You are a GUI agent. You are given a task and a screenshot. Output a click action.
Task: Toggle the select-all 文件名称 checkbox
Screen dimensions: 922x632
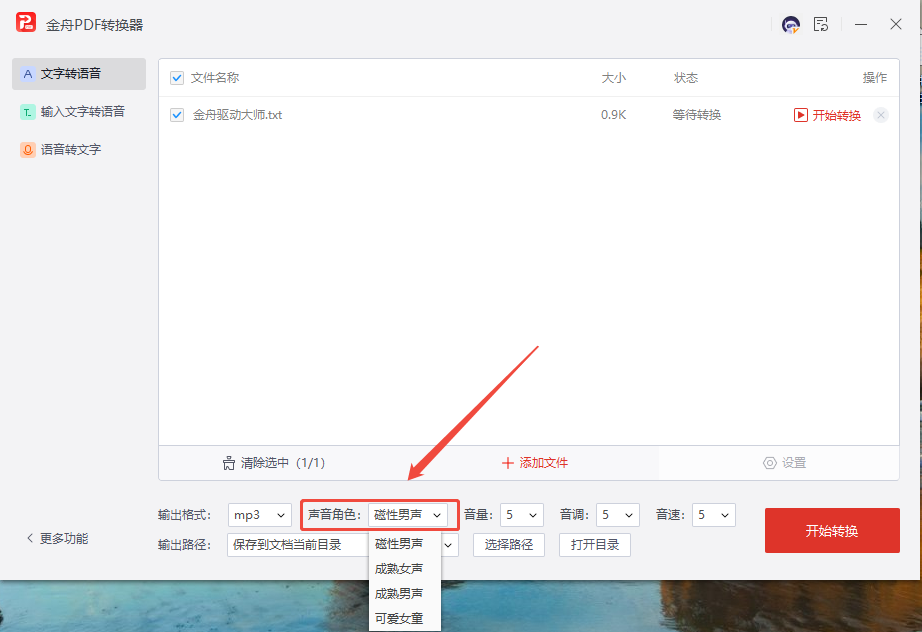177,78
